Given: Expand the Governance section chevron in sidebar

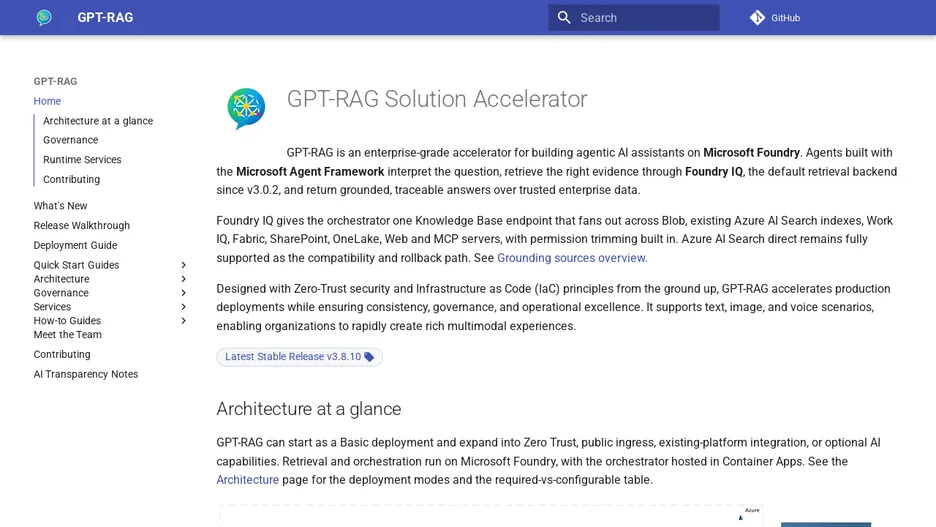Looking at the screenshot, I should tap(183, 293).
